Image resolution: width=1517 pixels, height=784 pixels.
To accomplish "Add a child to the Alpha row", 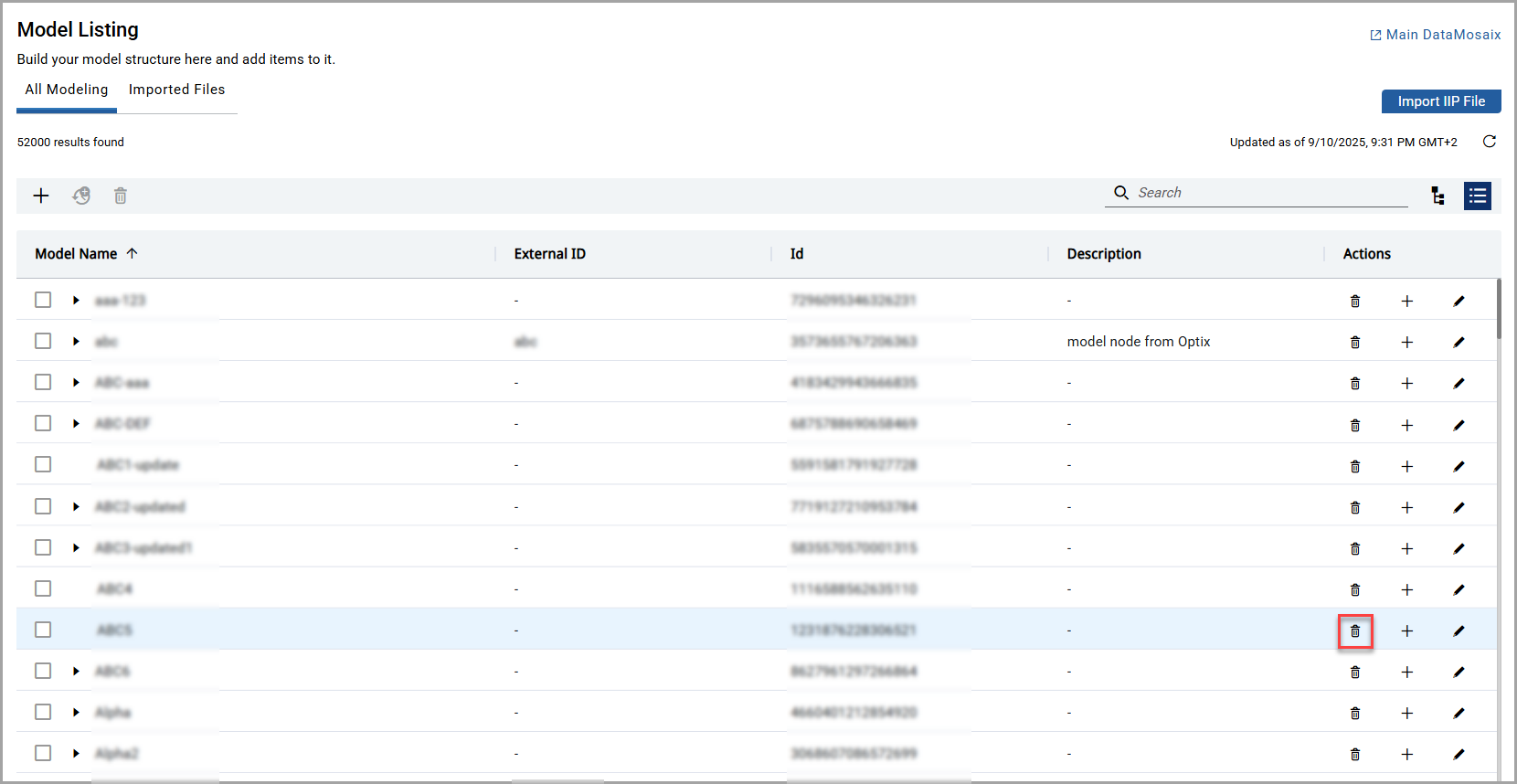I will coord(1406,714).
